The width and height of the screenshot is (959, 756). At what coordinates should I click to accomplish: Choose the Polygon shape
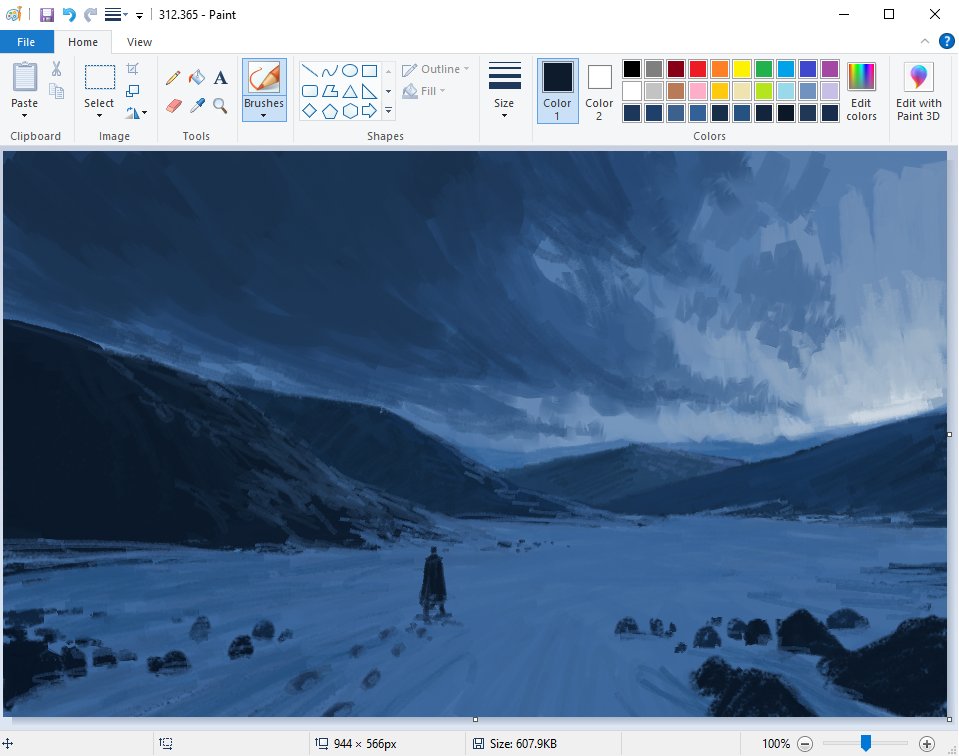coord(330,91)
